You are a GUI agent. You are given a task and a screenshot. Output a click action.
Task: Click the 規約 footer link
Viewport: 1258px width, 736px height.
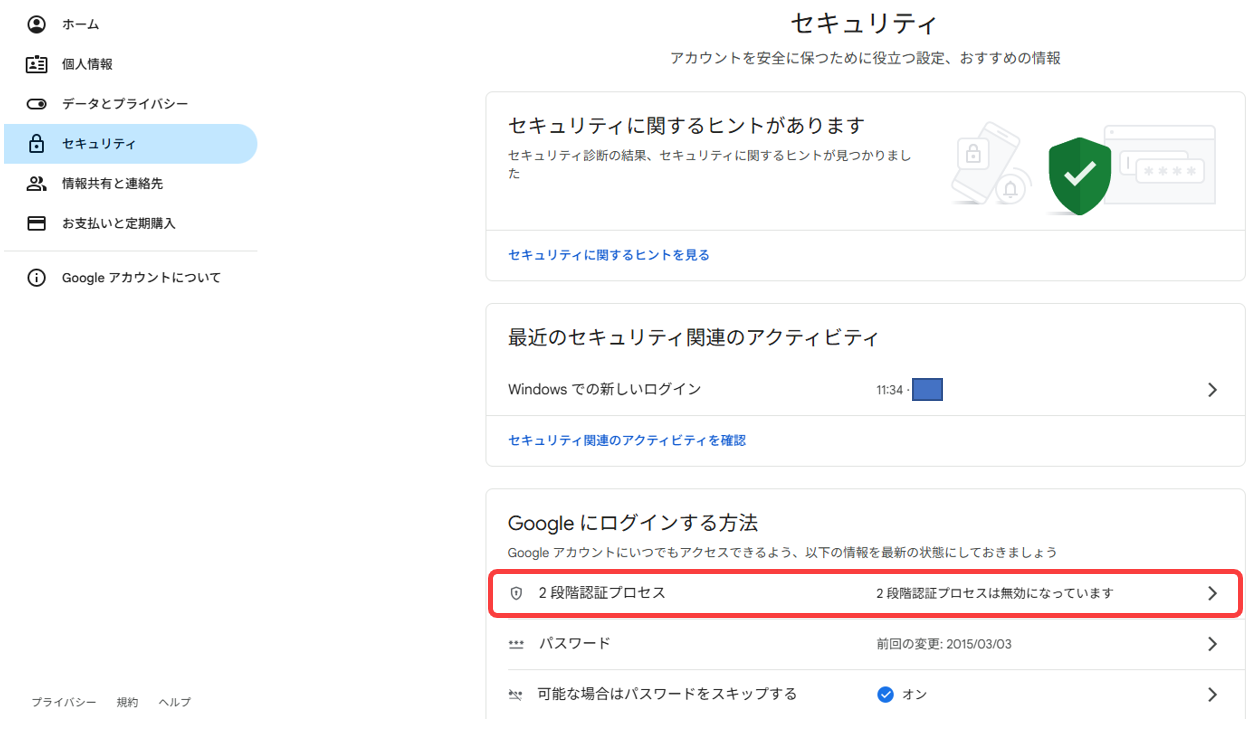click(x=127, y=702)
